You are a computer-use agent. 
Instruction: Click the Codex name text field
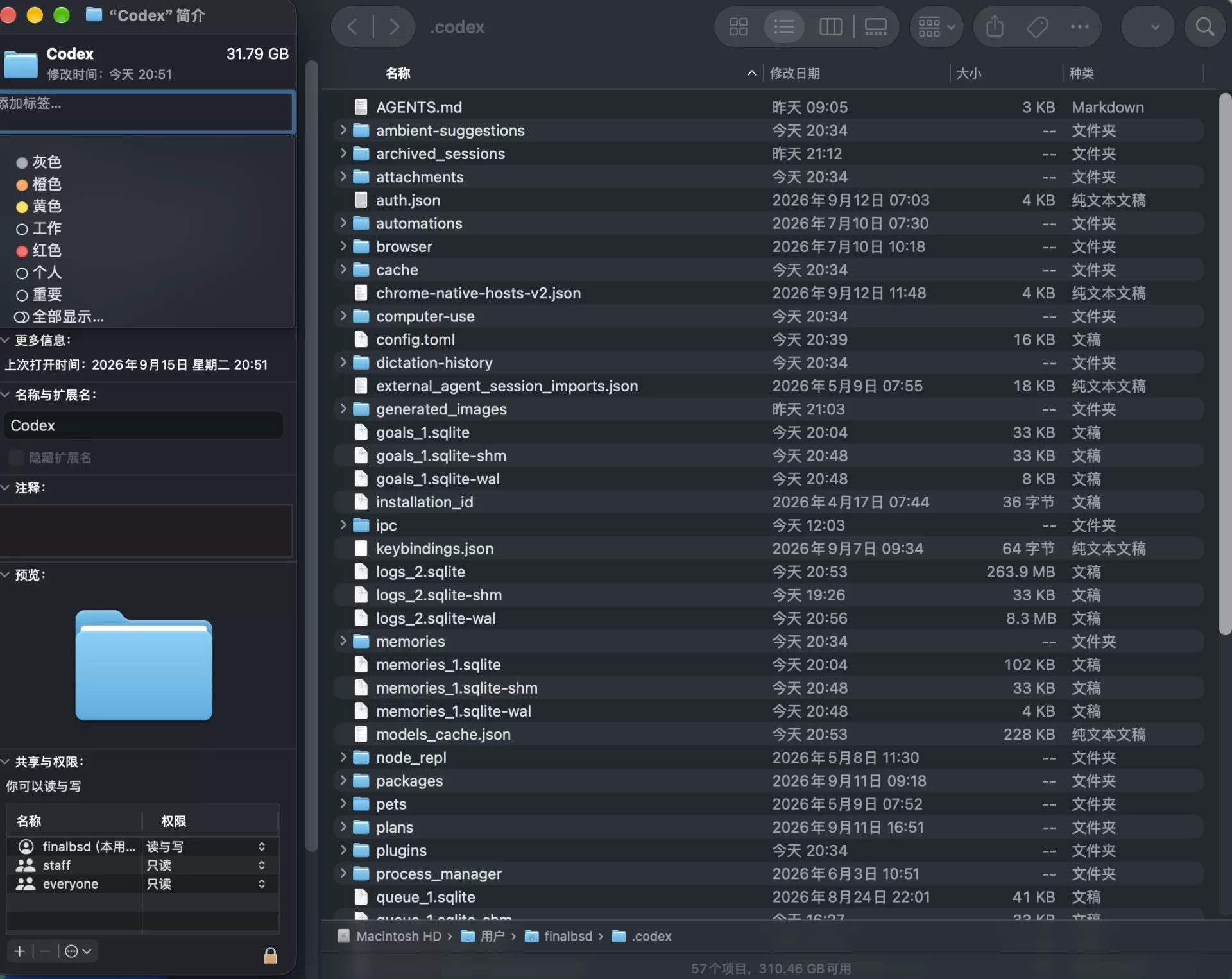(143, 425)
